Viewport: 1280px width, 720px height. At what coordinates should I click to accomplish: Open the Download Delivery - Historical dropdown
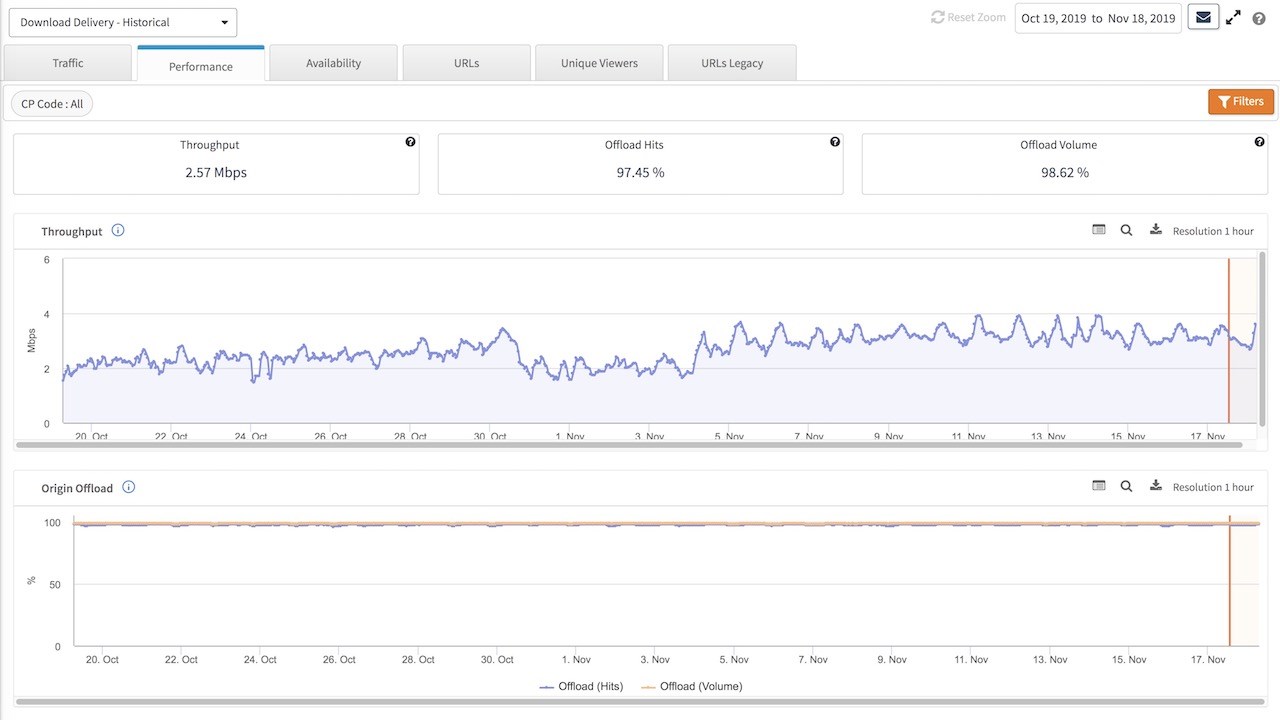point(123,22)
